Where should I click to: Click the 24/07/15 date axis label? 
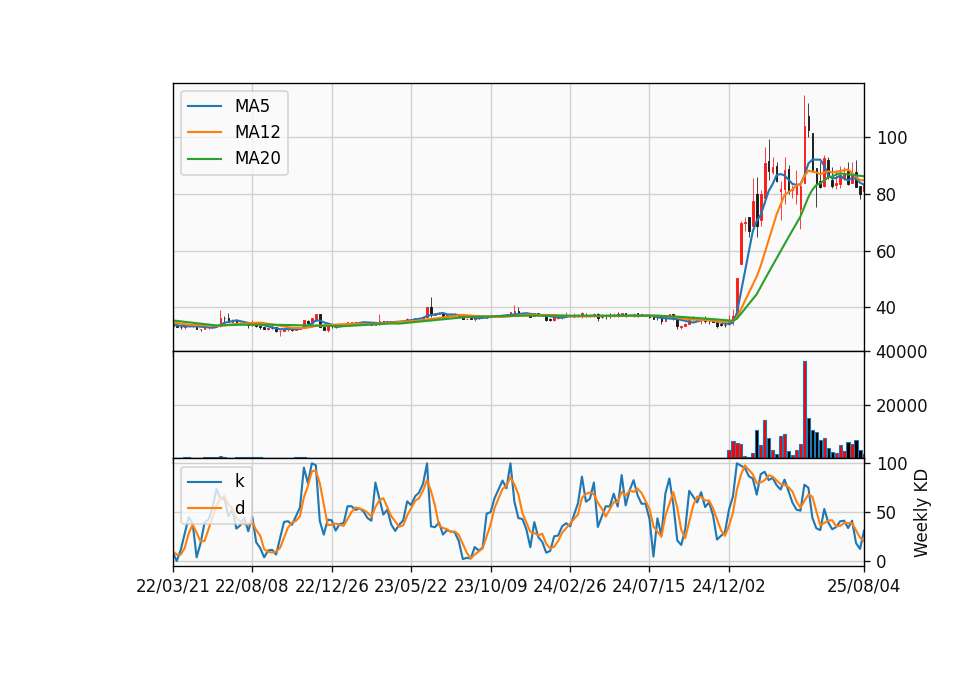648,586
